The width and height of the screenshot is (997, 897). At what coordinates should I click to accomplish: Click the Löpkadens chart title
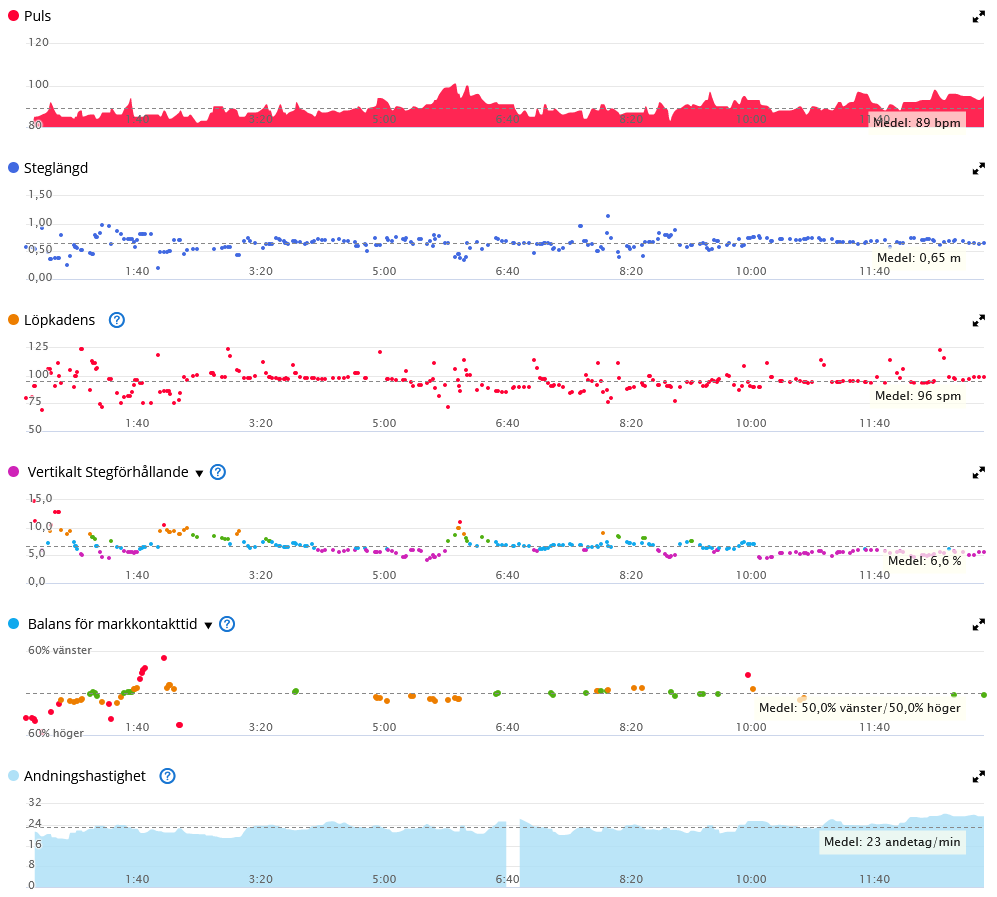click(x=60, y=320)
